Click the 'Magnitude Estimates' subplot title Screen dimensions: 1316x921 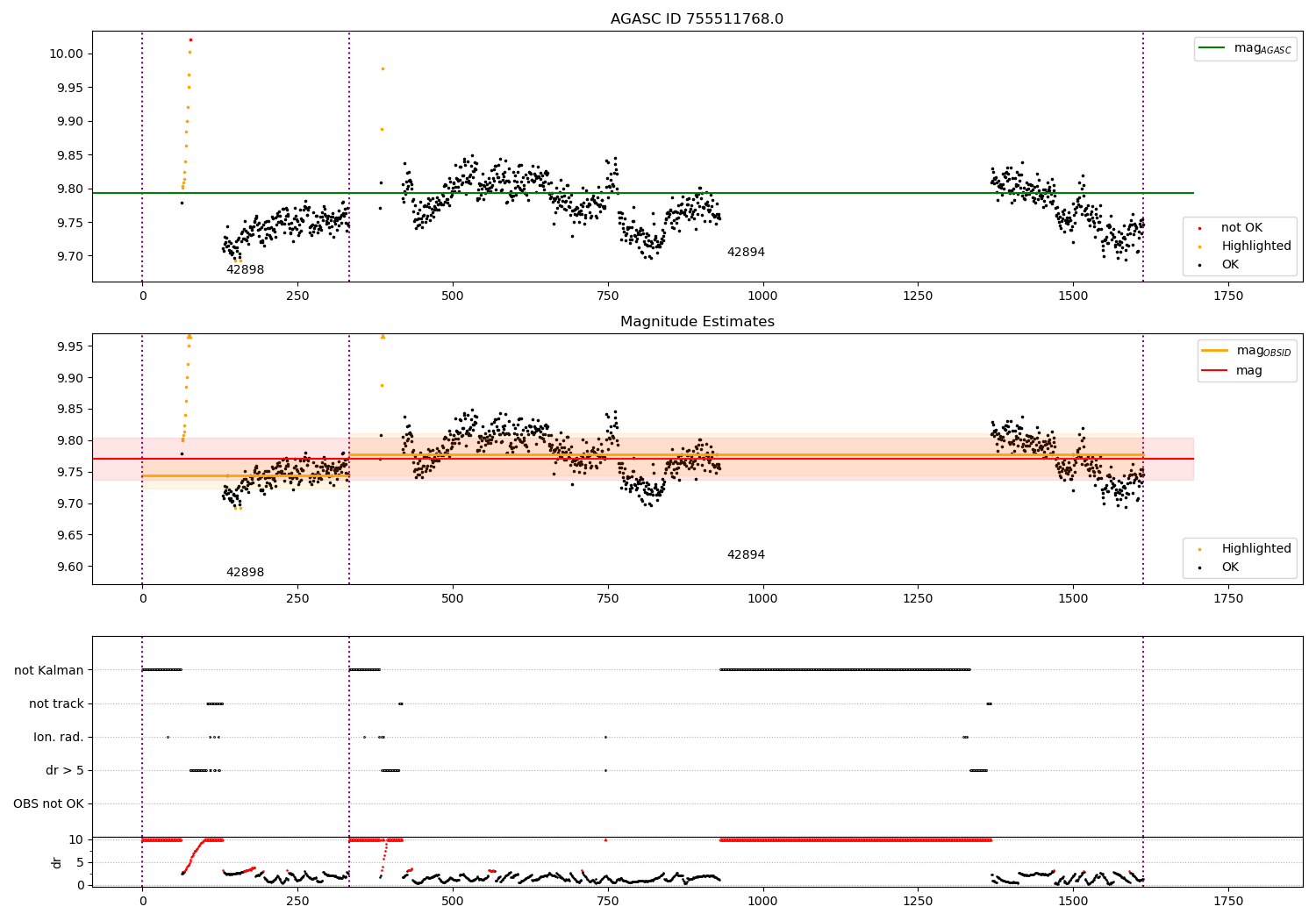pyautogui.click(x=697, y=322)
